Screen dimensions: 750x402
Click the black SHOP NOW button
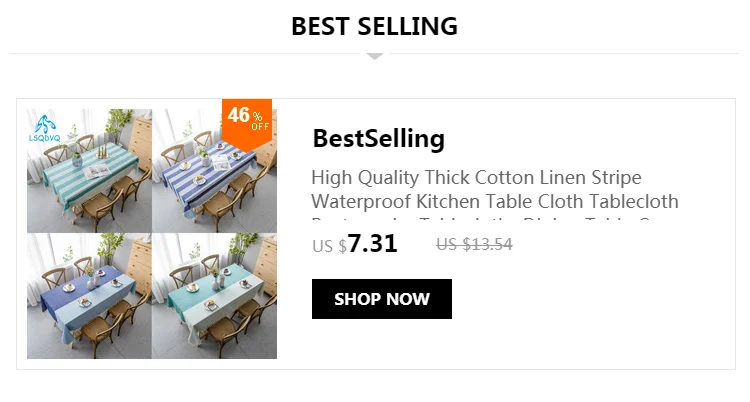pyautogui.click(x=382, y=299)
